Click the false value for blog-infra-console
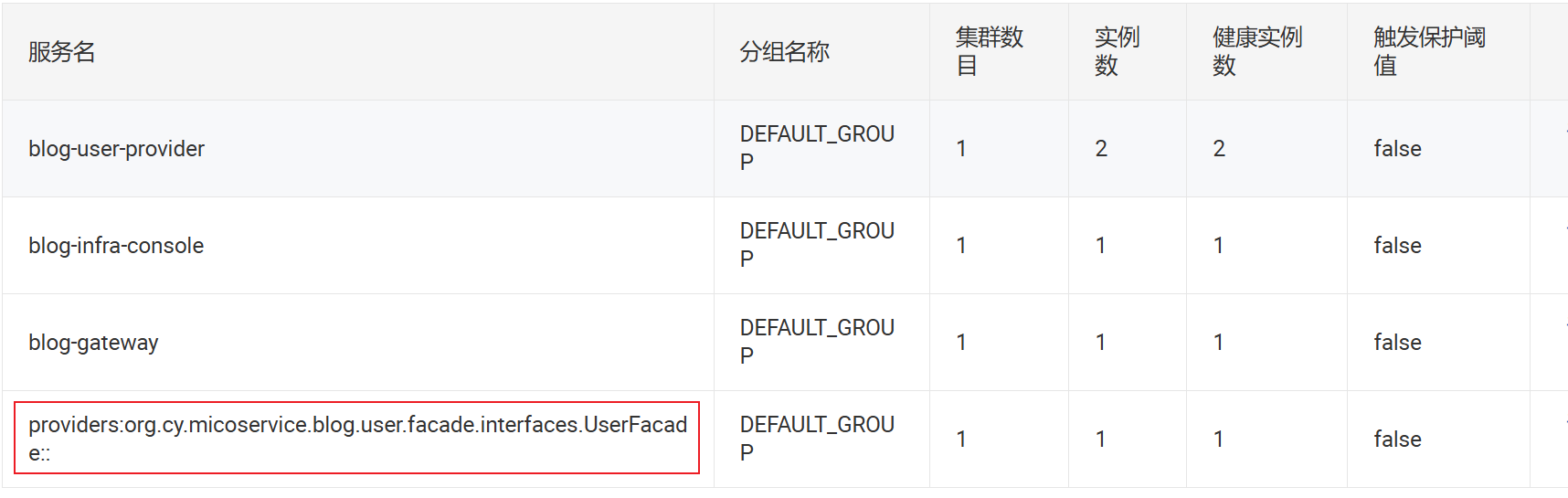This screenshot has width=1568, height=498. coord(1397,246)
